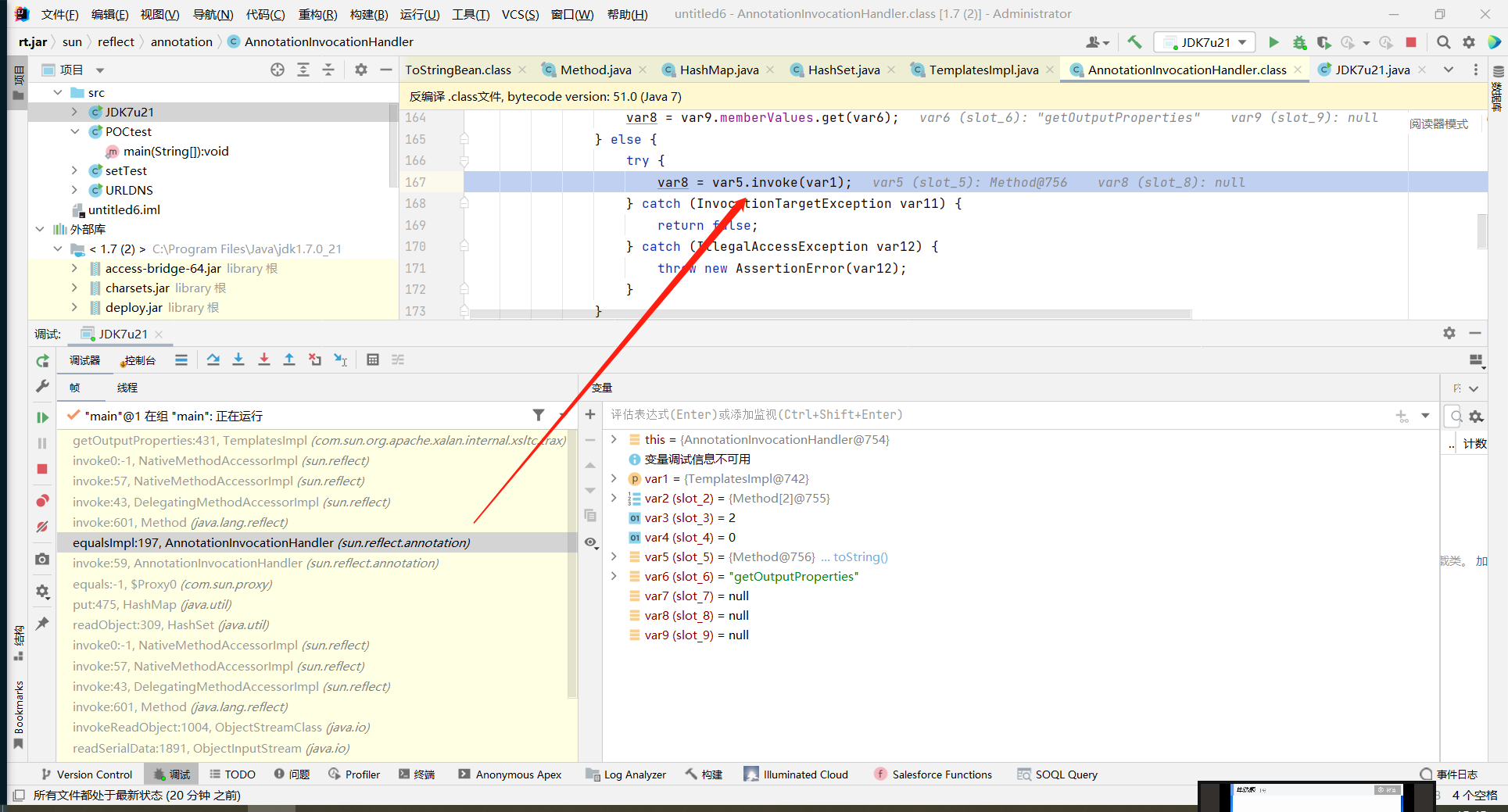Collapse POCtest node in project tree
This screenshot has height=812, width=1508.
tap(74, 131)
